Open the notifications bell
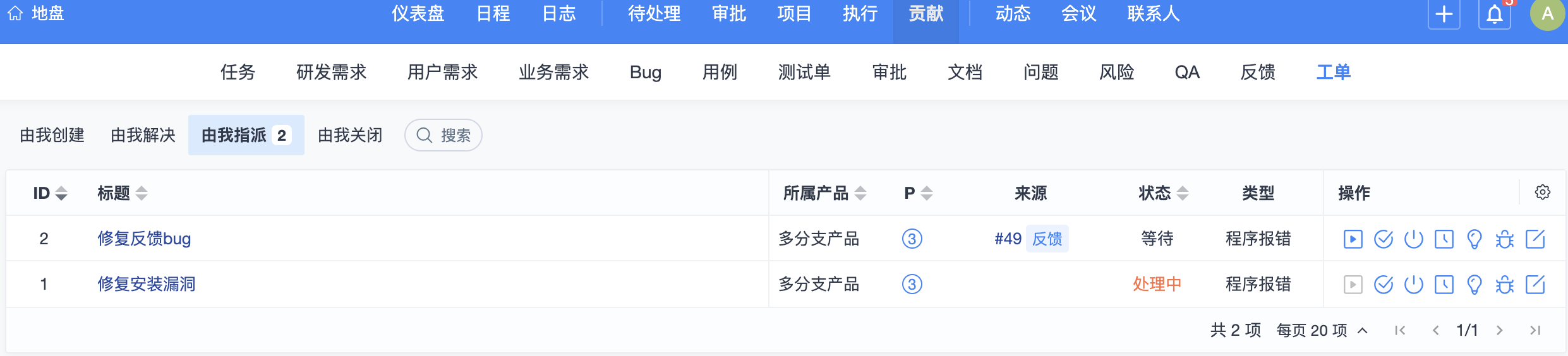This screenshot has height=356, width=1568. click(1494, 14)
